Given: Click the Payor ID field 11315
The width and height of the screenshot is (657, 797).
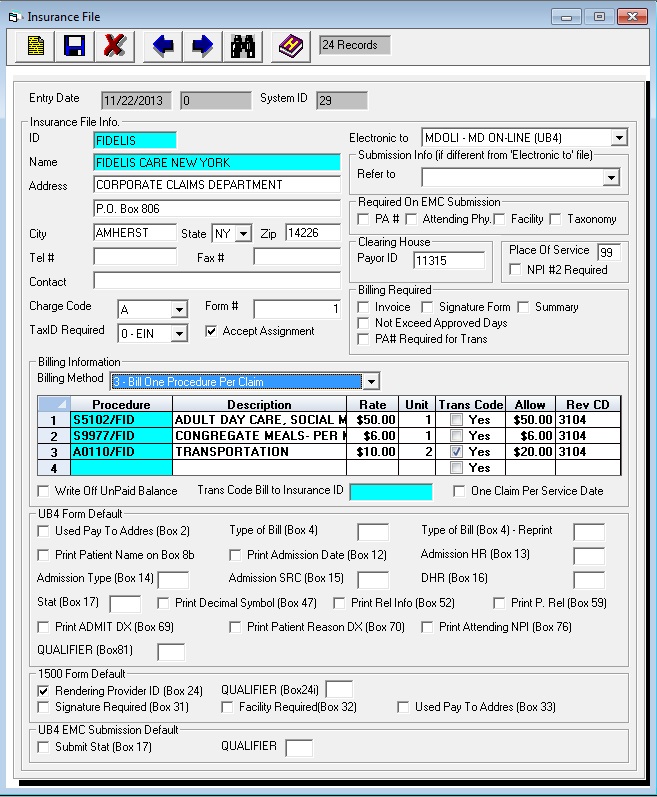Looking at the screenshot, I should point(449,261).
